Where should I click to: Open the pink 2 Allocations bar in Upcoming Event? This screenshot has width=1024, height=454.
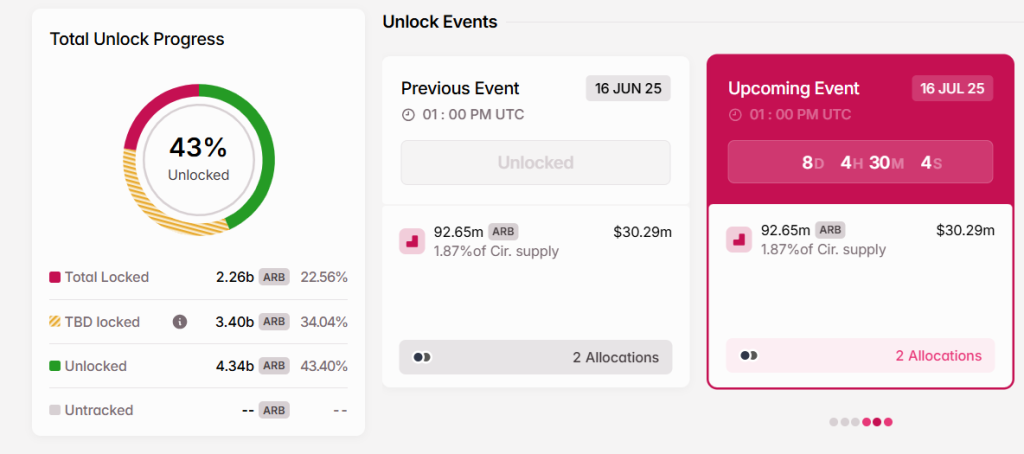[860, 355]
